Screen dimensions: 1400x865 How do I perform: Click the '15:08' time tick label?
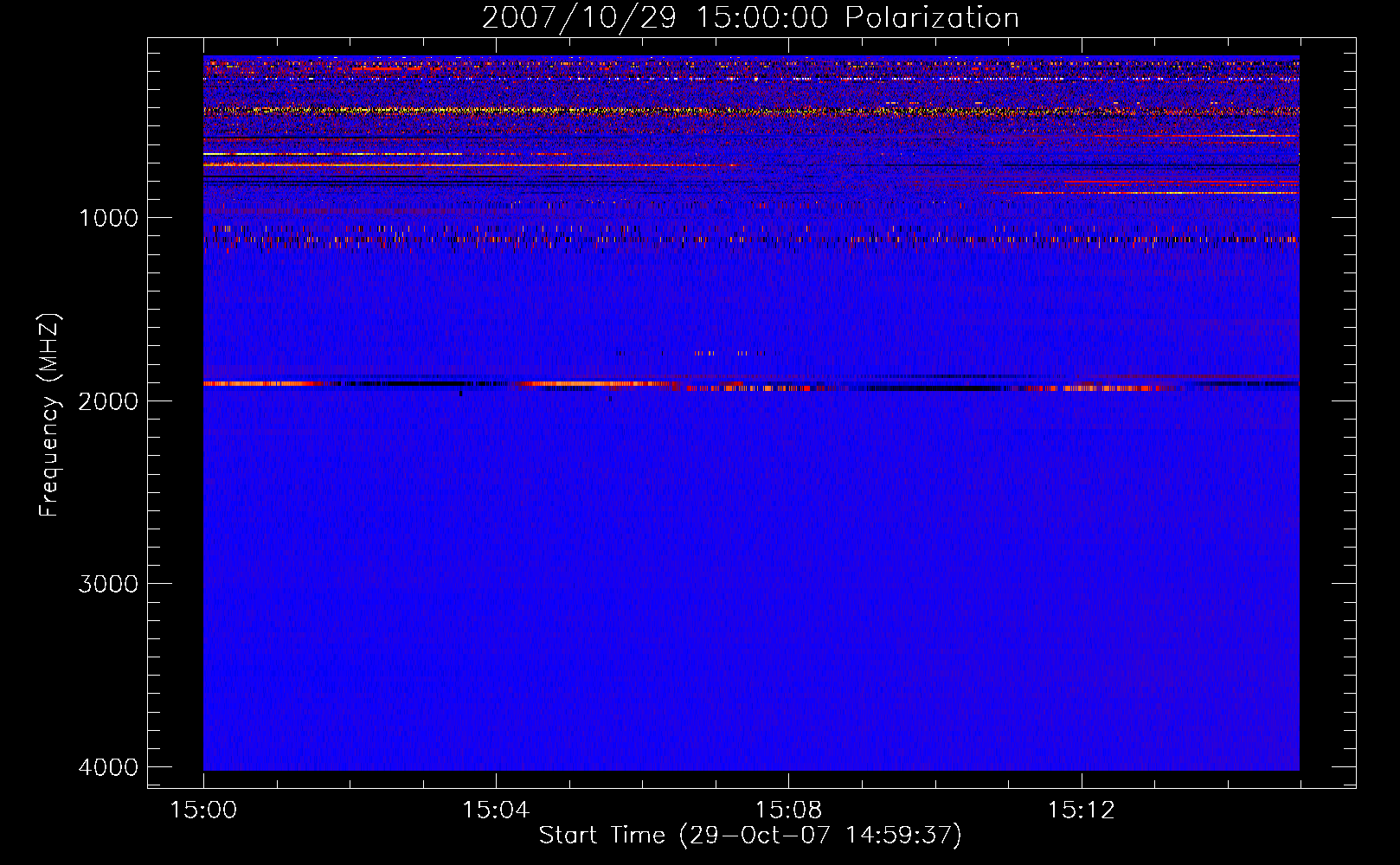(x=788, y=811)
